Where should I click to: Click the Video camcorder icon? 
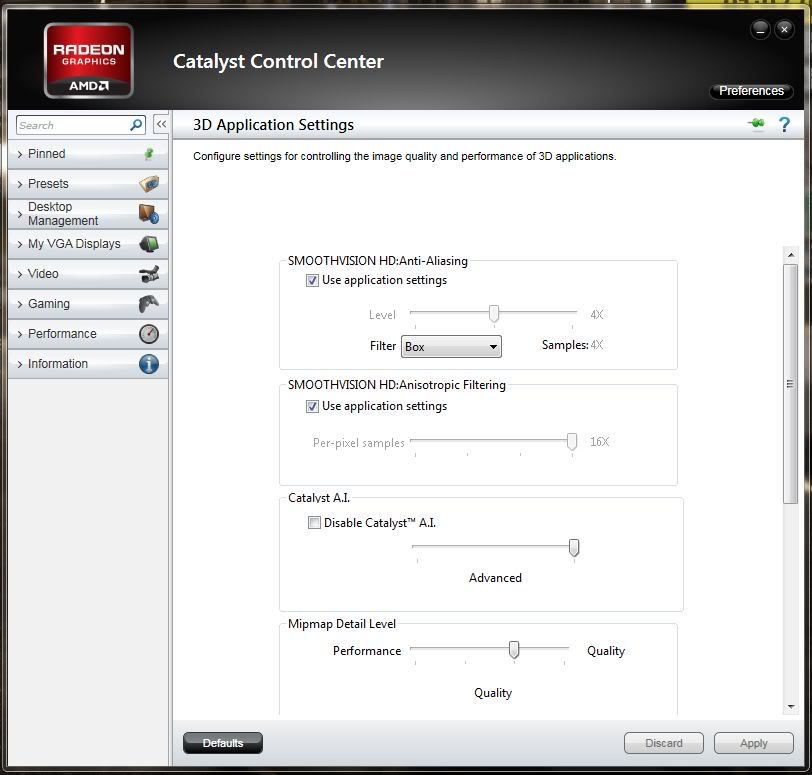click(149, 274)
